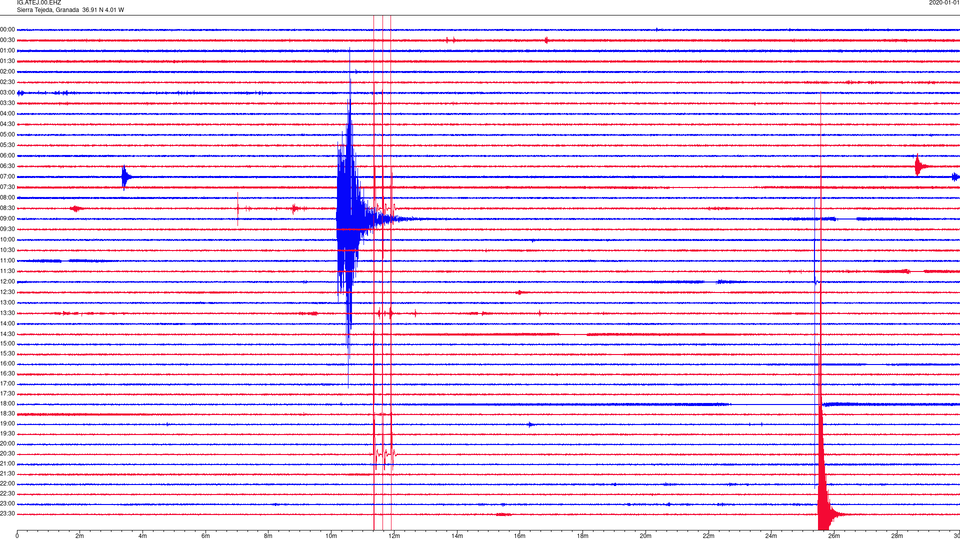Select the 05:30 trace time label

[7, 145]
